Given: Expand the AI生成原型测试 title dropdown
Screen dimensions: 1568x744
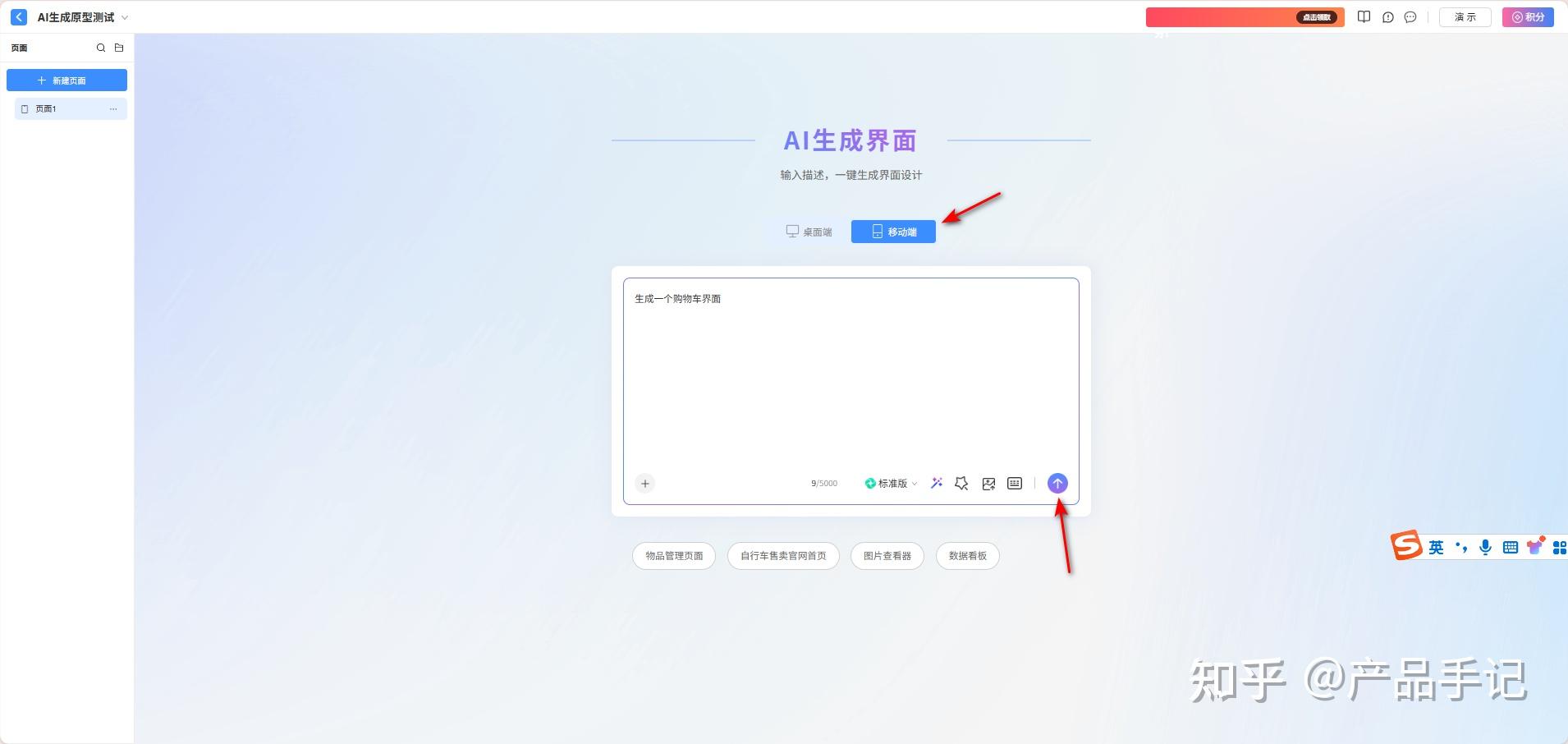Looking at the screenshot, I should 124,17.
